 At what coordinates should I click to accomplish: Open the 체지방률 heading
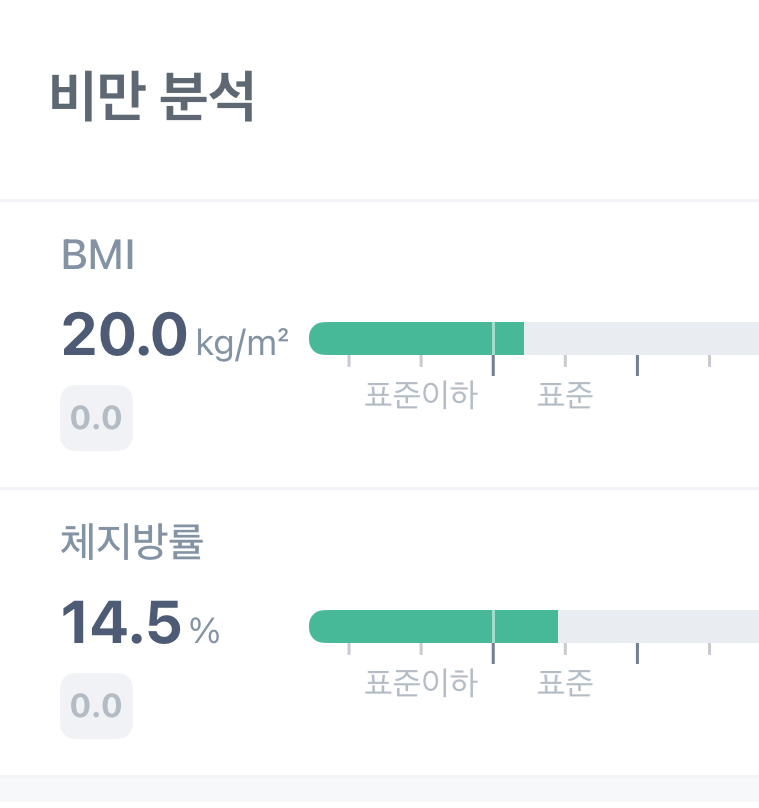[132, 541]
